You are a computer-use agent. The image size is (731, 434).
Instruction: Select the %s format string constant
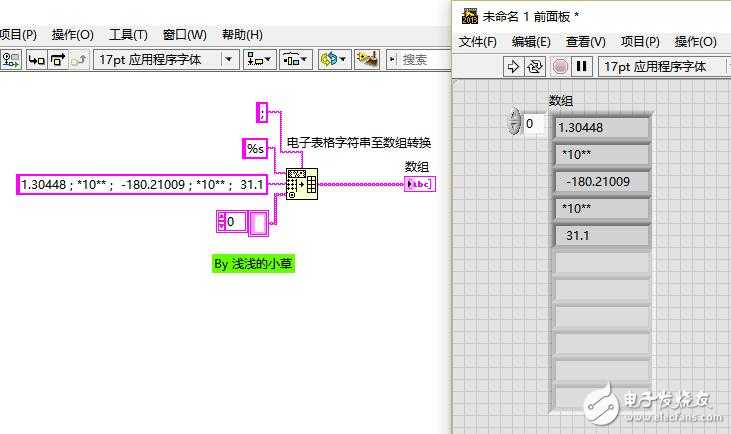(255, 149)
